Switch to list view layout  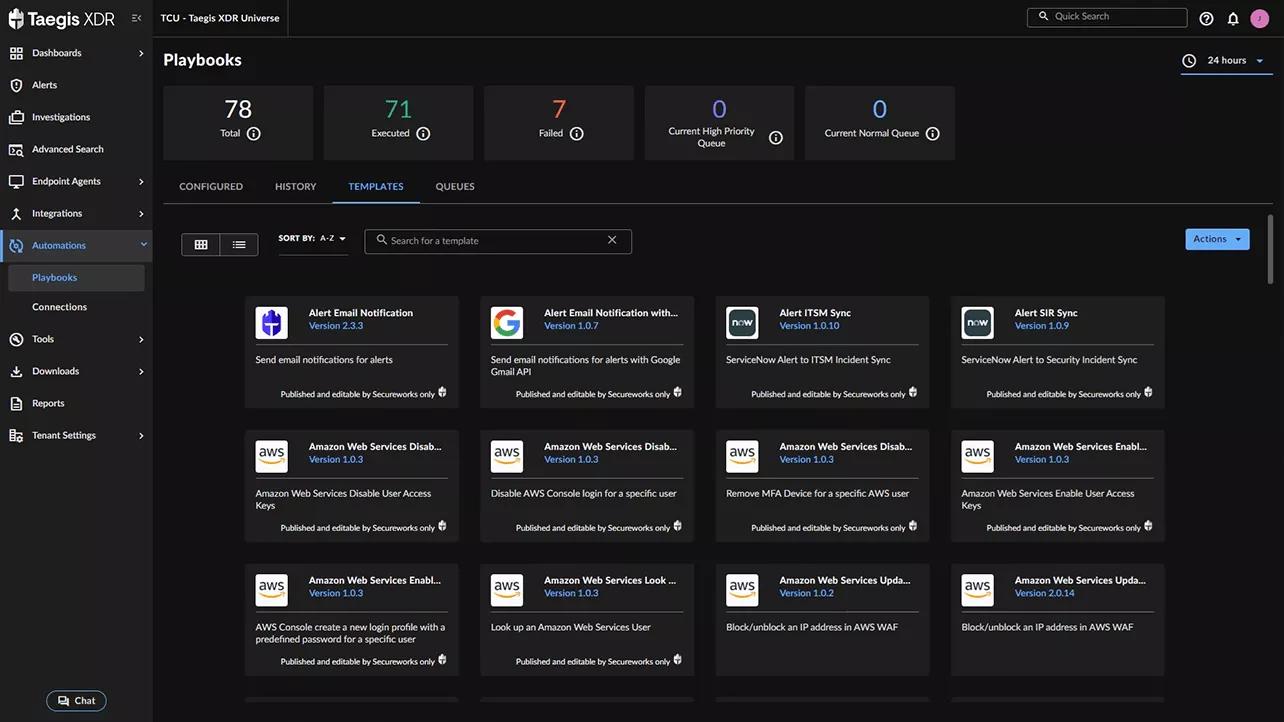[239, 245]
